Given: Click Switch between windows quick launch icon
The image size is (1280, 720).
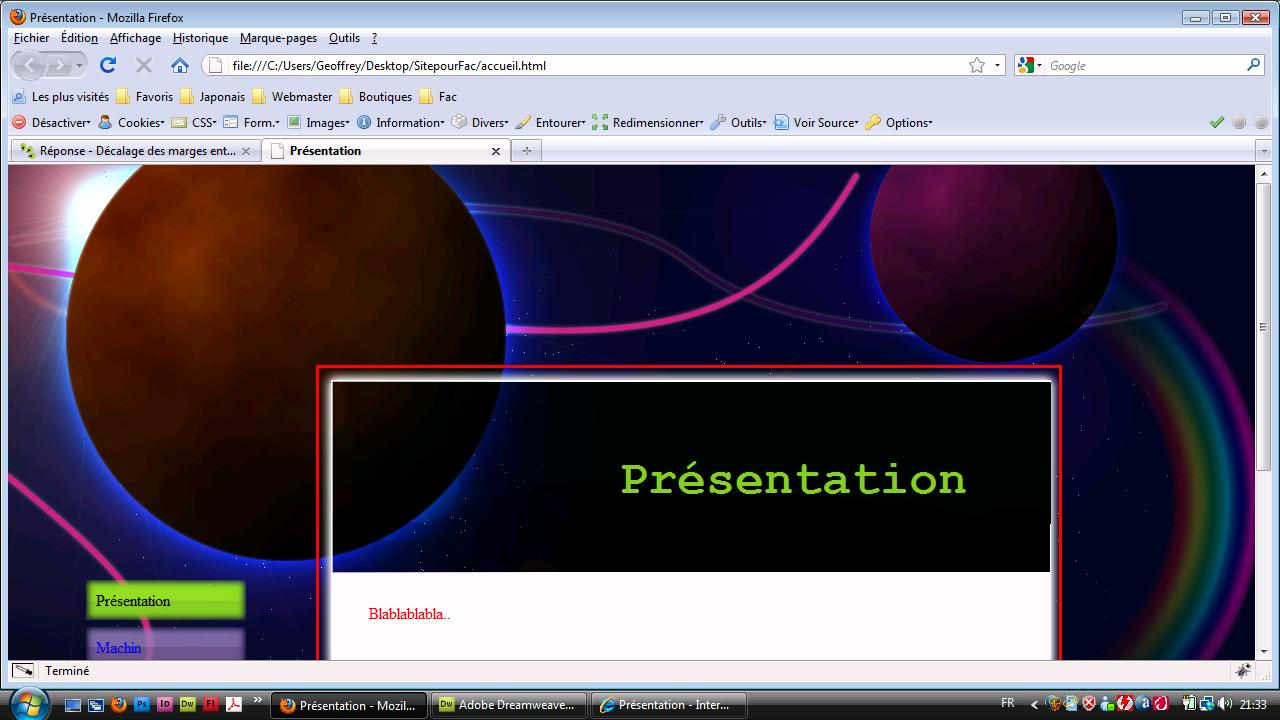Looking at the screenshot, I should coord(96,704).
